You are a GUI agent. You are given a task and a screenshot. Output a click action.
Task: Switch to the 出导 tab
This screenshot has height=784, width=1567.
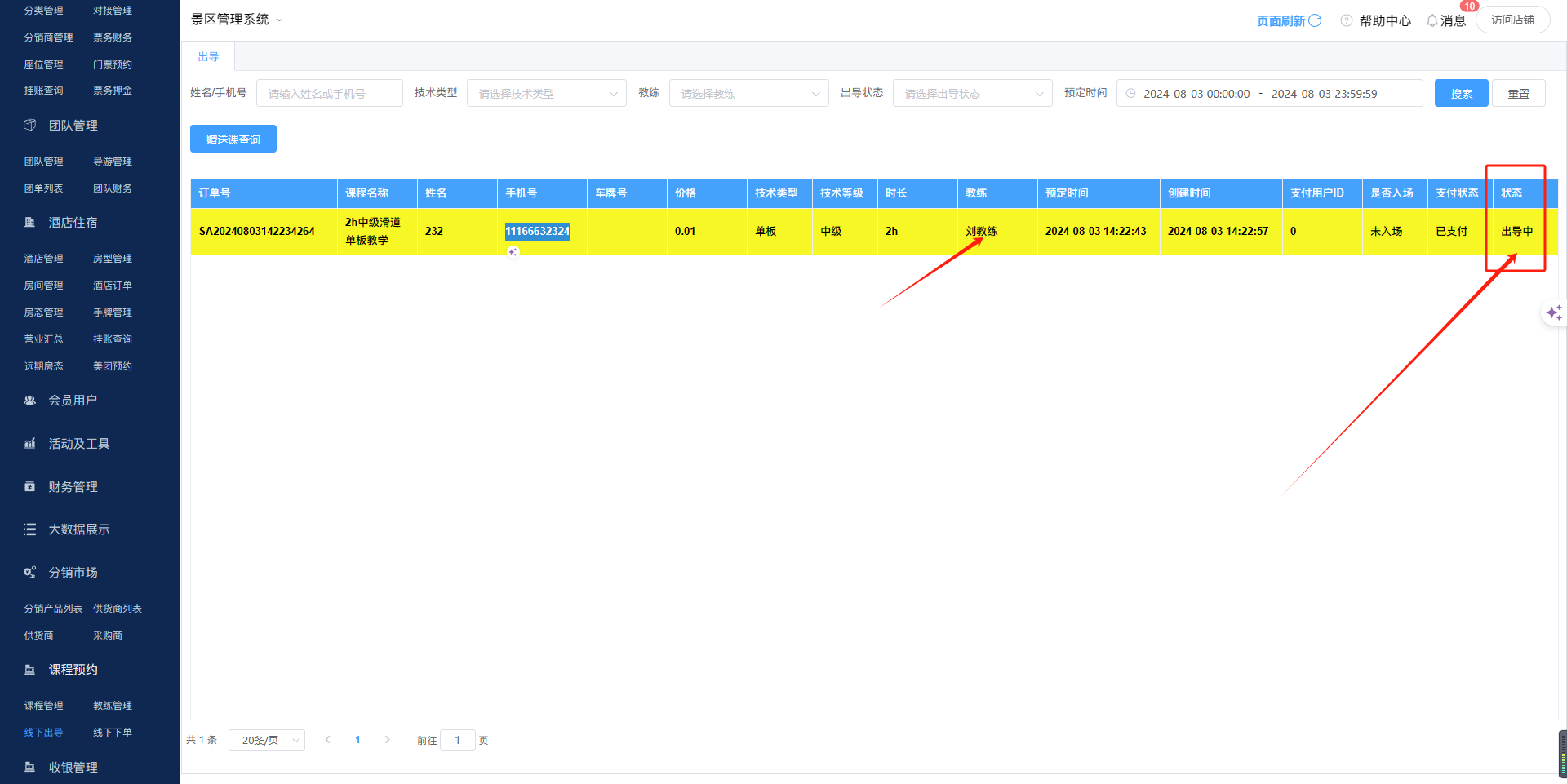[x=208, y=57]
